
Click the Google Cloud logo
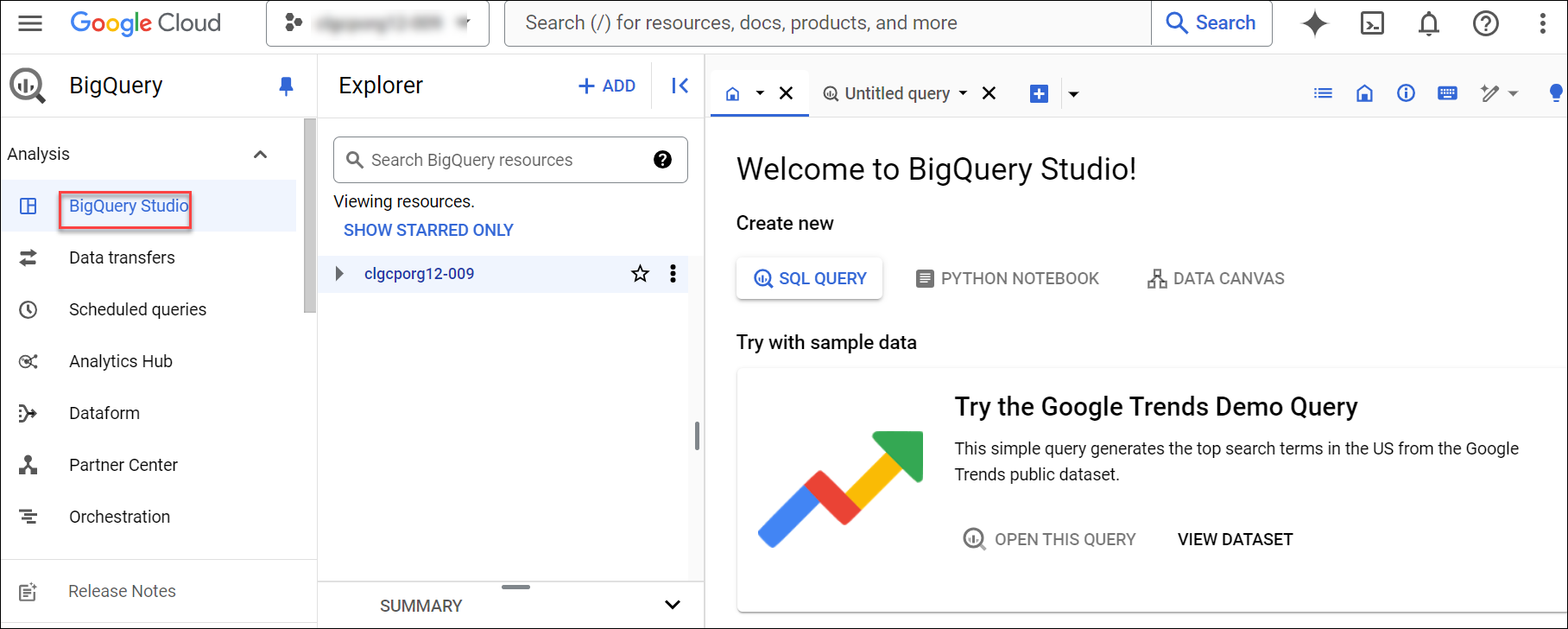pos(145,23)
